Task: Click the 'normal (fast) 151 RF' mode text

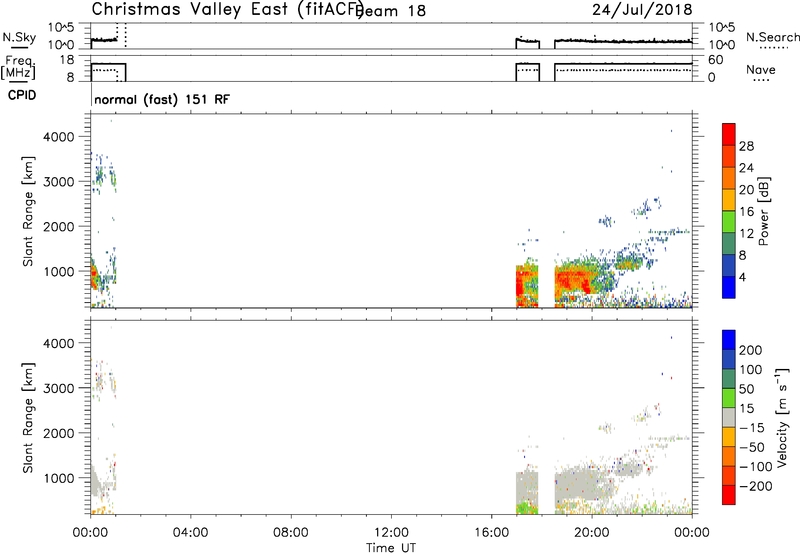Action: [162, 99]
